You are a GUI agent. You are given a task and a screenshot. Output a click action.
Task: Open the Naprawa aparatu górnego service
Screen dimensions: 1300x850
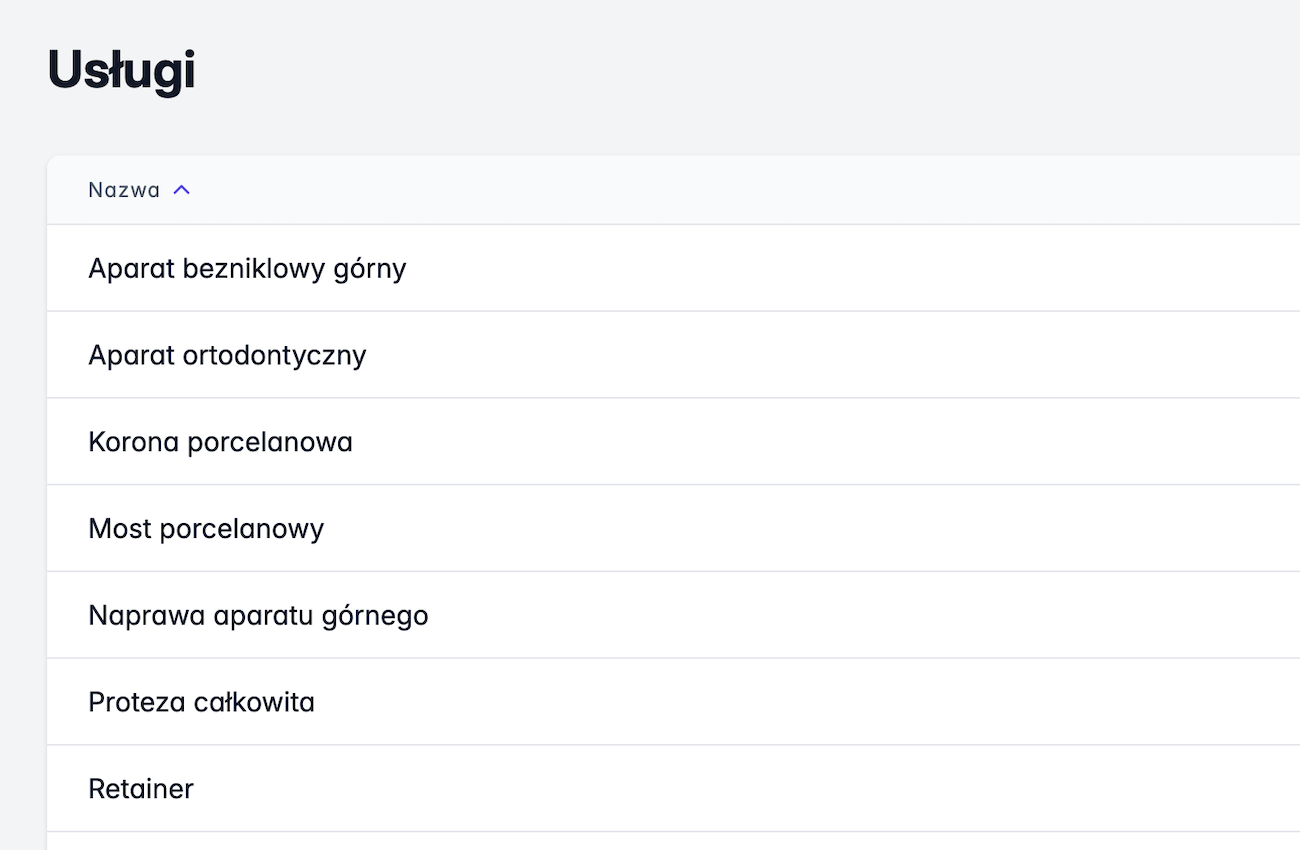pos(258,615)
